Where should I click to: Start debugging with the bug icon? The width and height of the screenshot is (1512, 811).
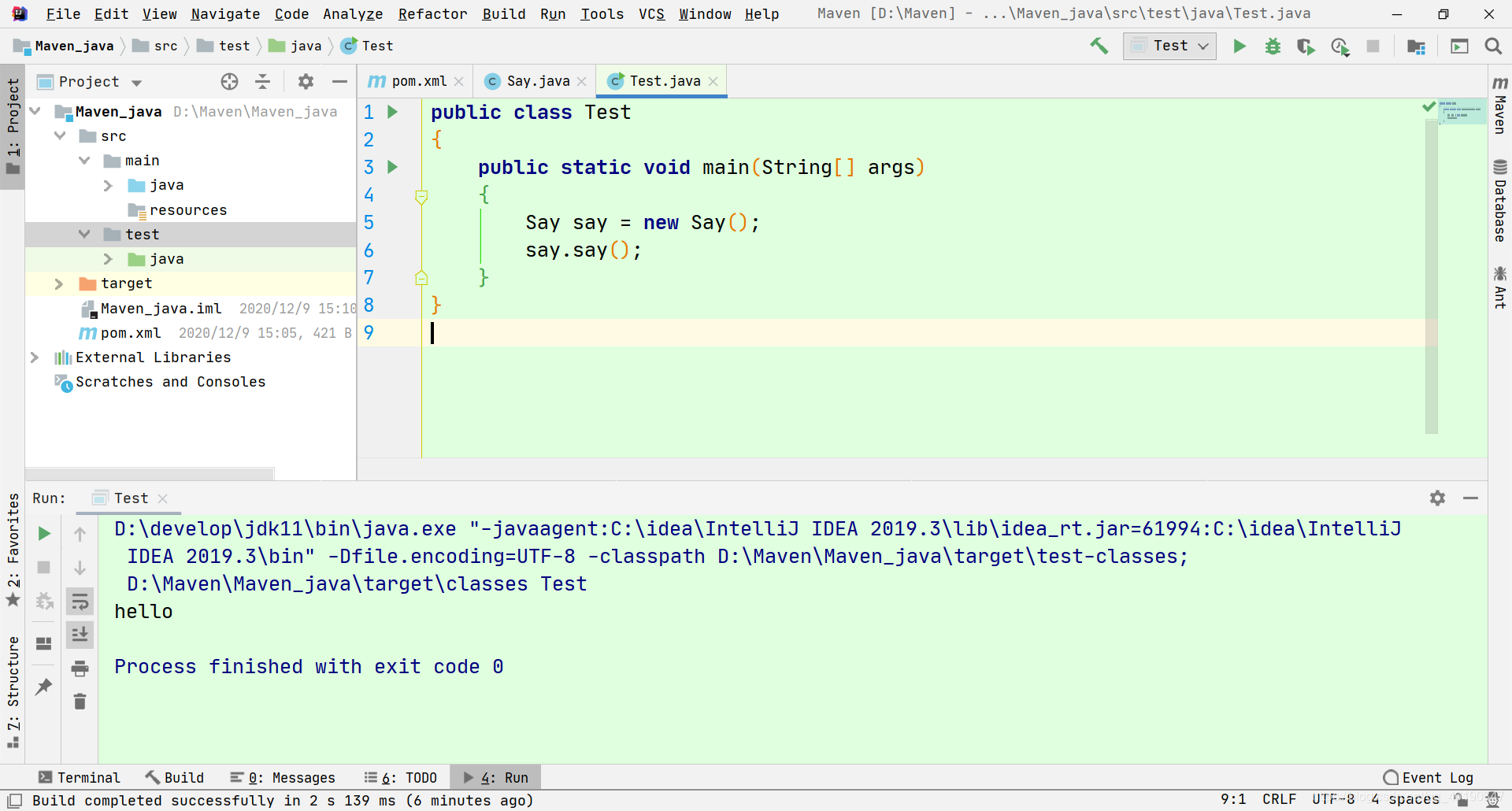pyautogui.click(x=1273, y=46)
